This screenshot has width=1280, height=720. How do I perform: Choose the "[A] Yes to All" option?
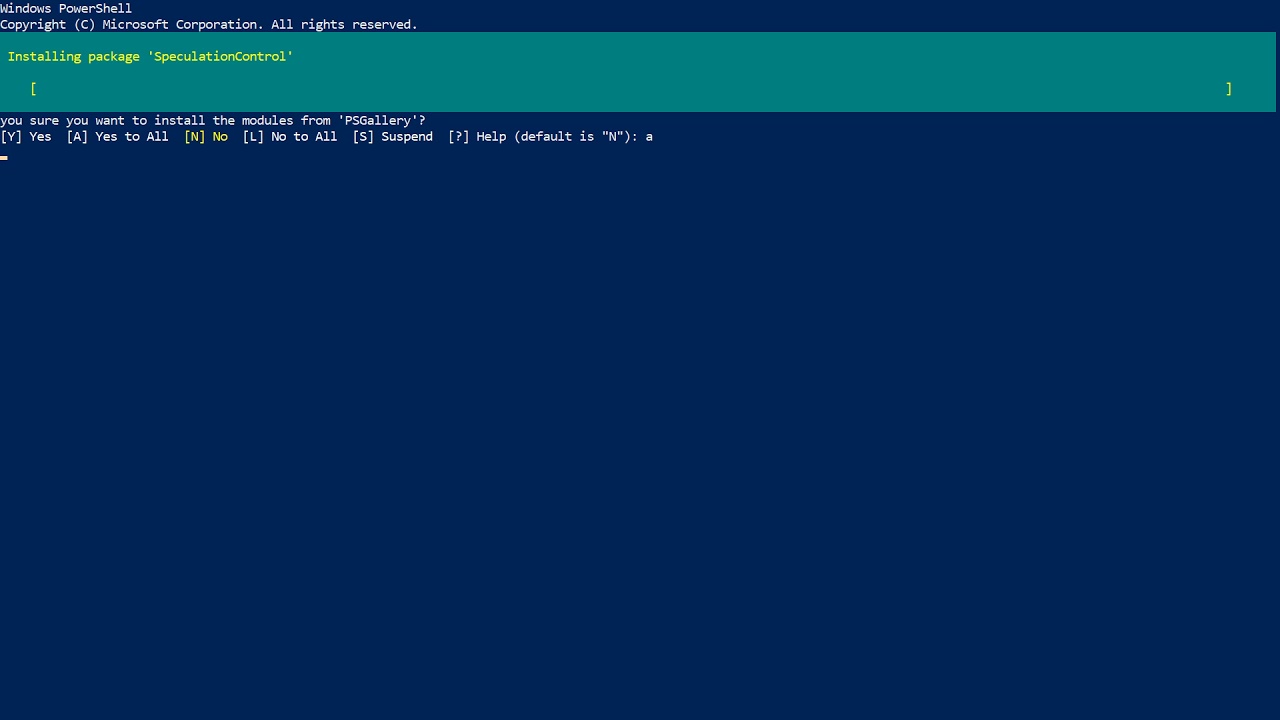(x=117, y=137)
